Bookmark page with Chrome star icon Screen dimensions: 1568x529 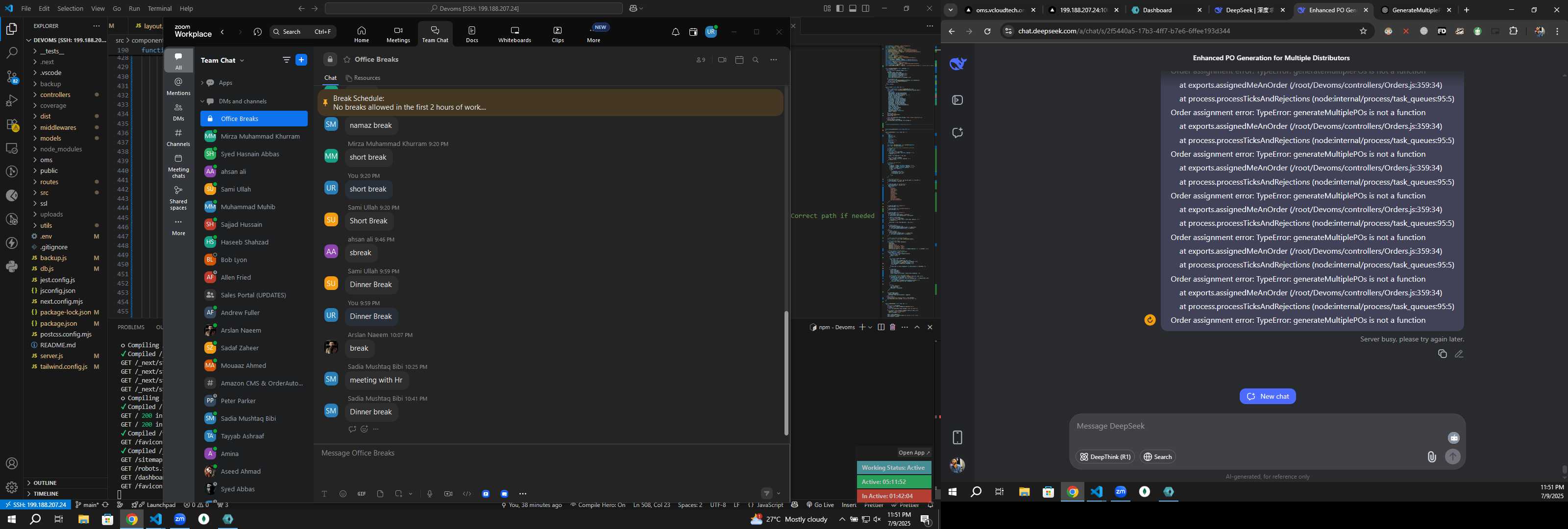tap(1363, 31)
